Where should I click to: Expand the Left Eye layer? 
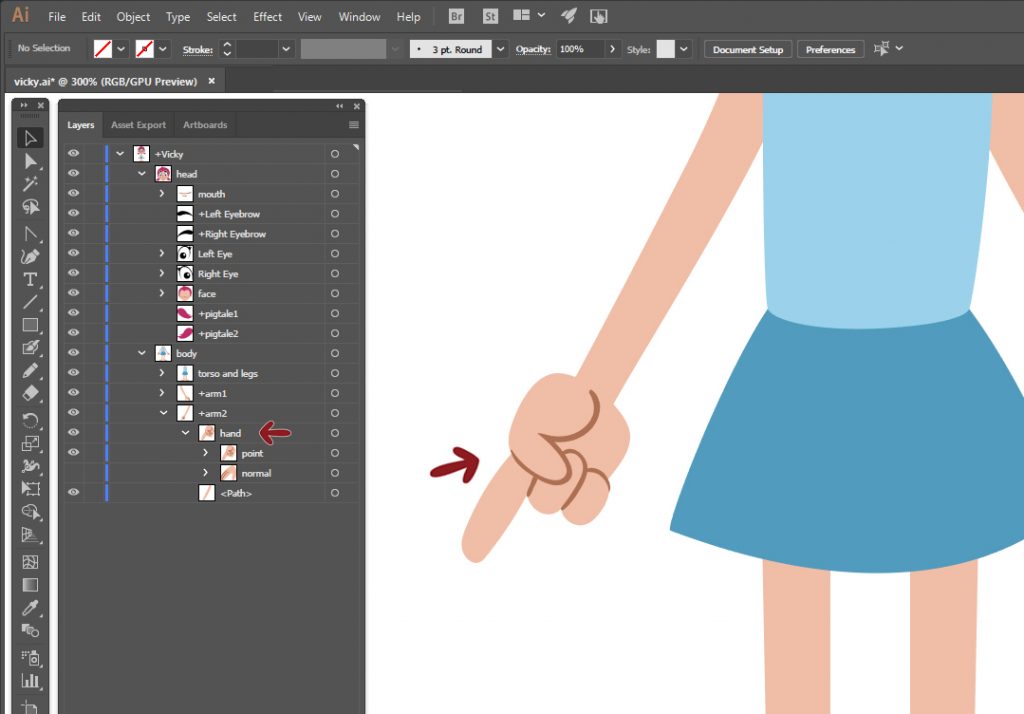point(162,253)
